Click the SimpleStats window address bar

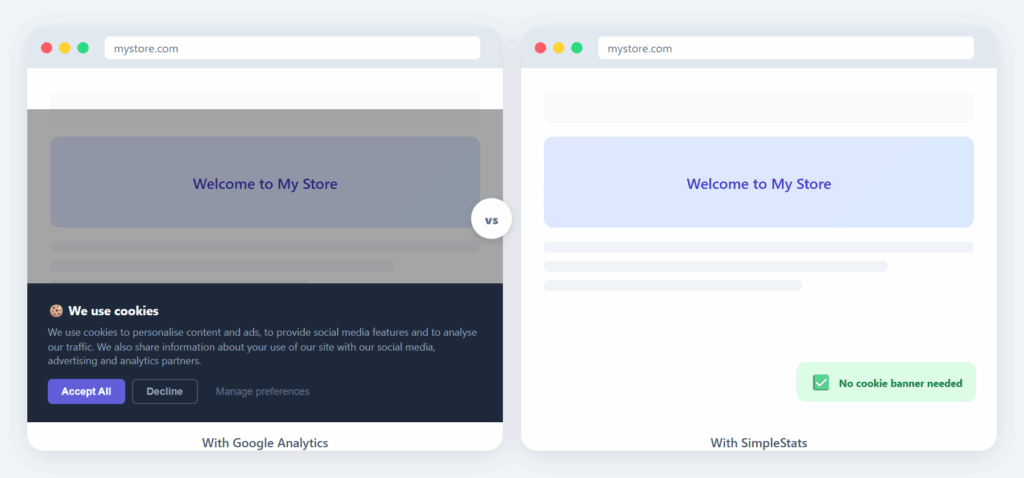[x=786, y=48]
